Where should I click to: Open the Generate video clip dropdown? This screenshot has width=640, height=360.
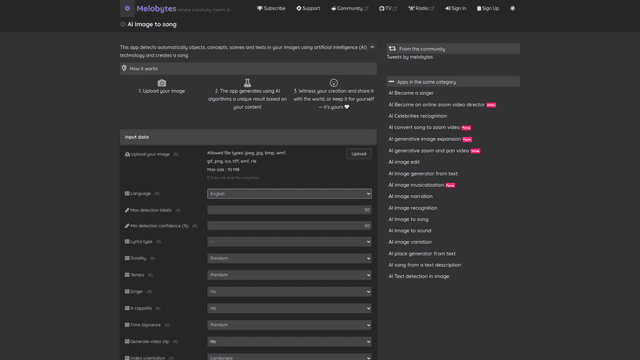click(289, 341)
